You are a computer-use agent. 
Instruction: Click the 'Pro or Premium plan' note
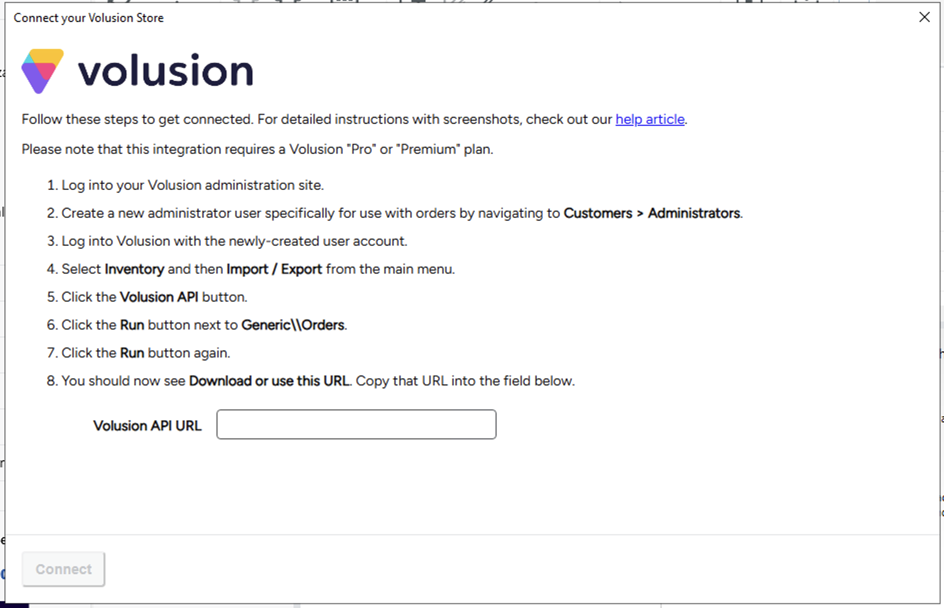[258, 149]
